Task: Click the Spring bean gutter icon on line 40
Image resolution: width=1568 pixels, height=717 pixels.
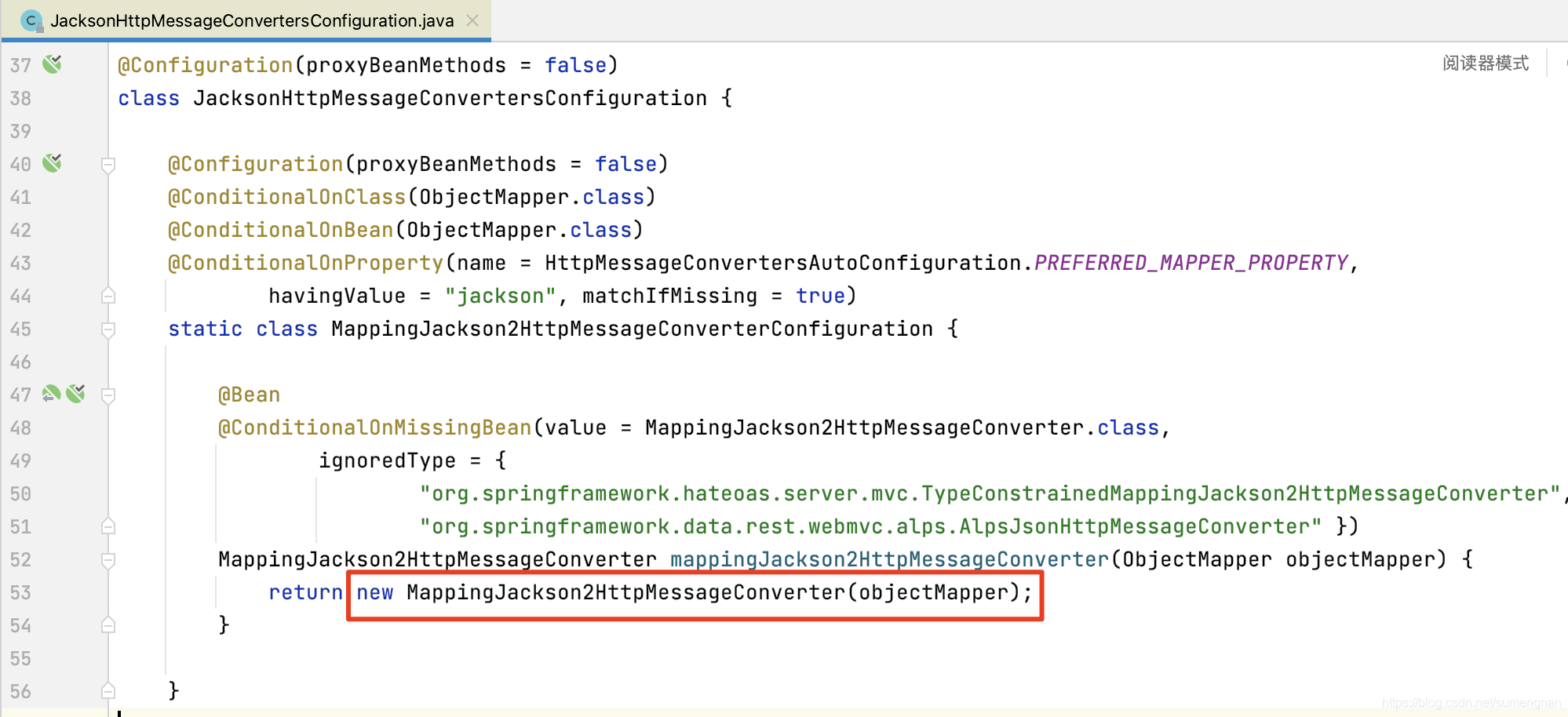Action: [53, 163]
